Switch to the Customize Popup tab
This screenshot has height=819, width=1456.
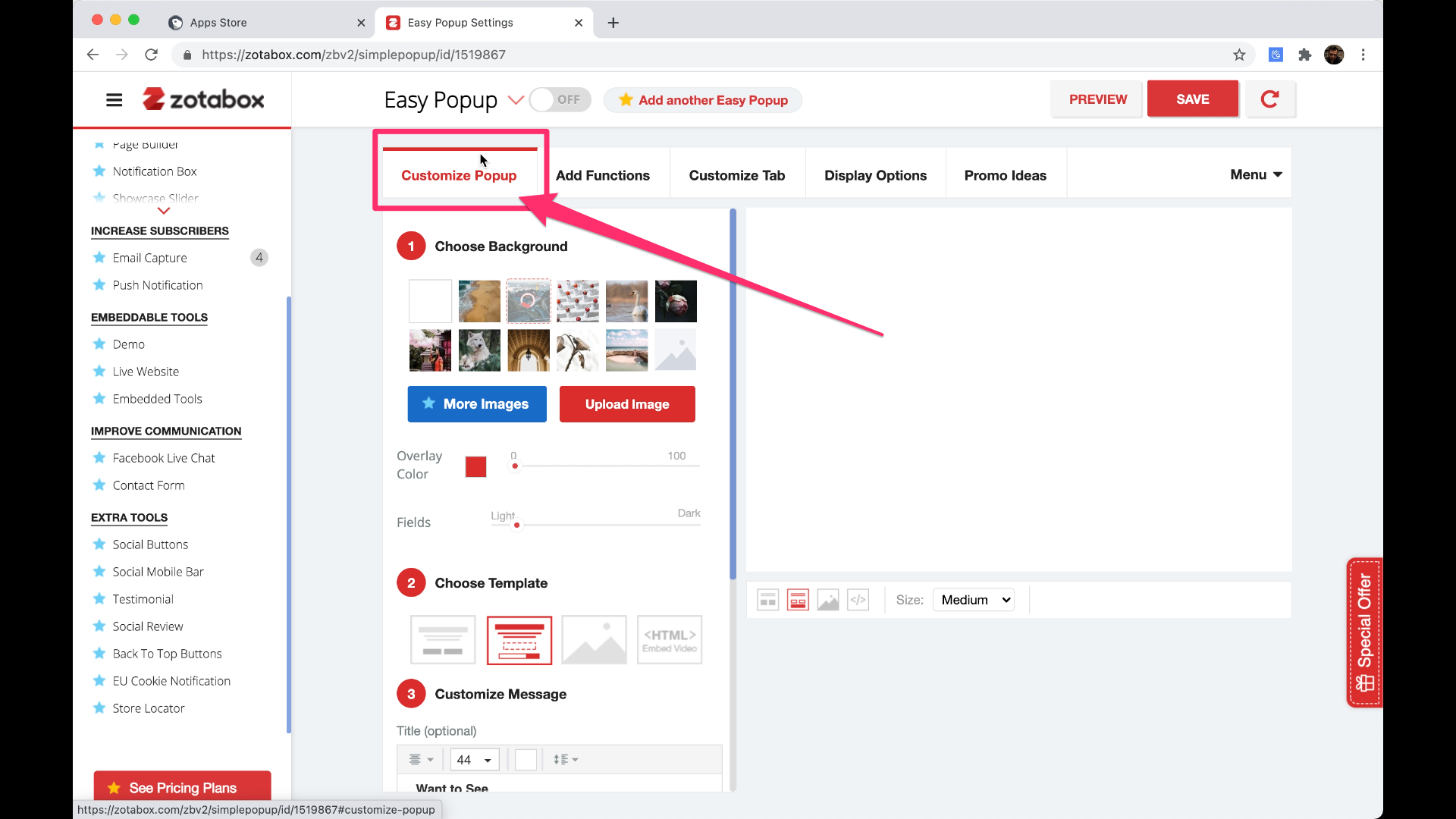[459, 175]
